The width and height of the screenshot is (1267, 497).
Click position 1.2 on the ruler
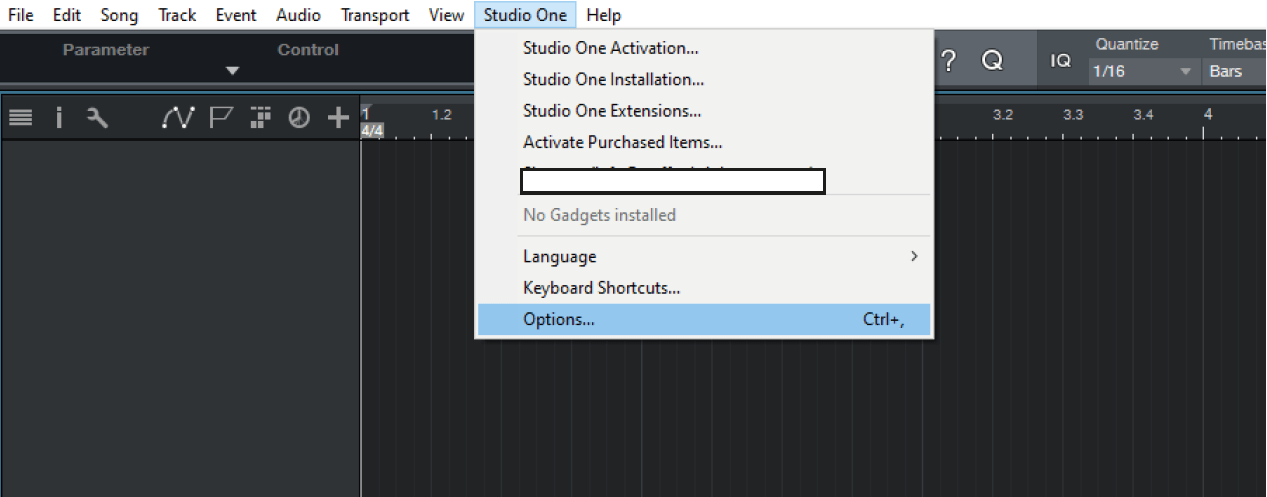coord(442,115)
